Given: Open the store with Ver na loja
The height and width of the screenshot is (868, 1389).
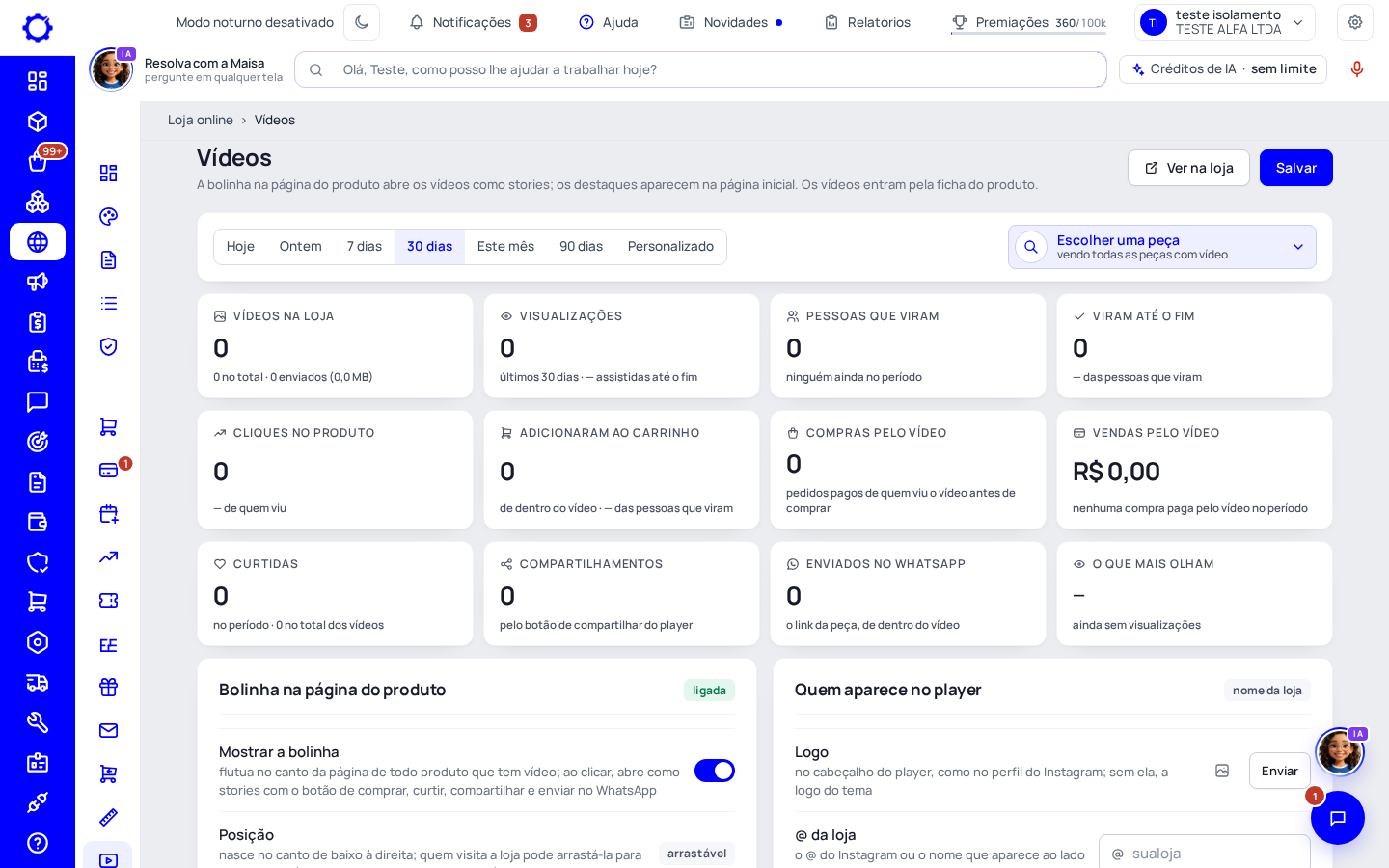Looking at the screenshot, I should click(x=1188, y=168).
